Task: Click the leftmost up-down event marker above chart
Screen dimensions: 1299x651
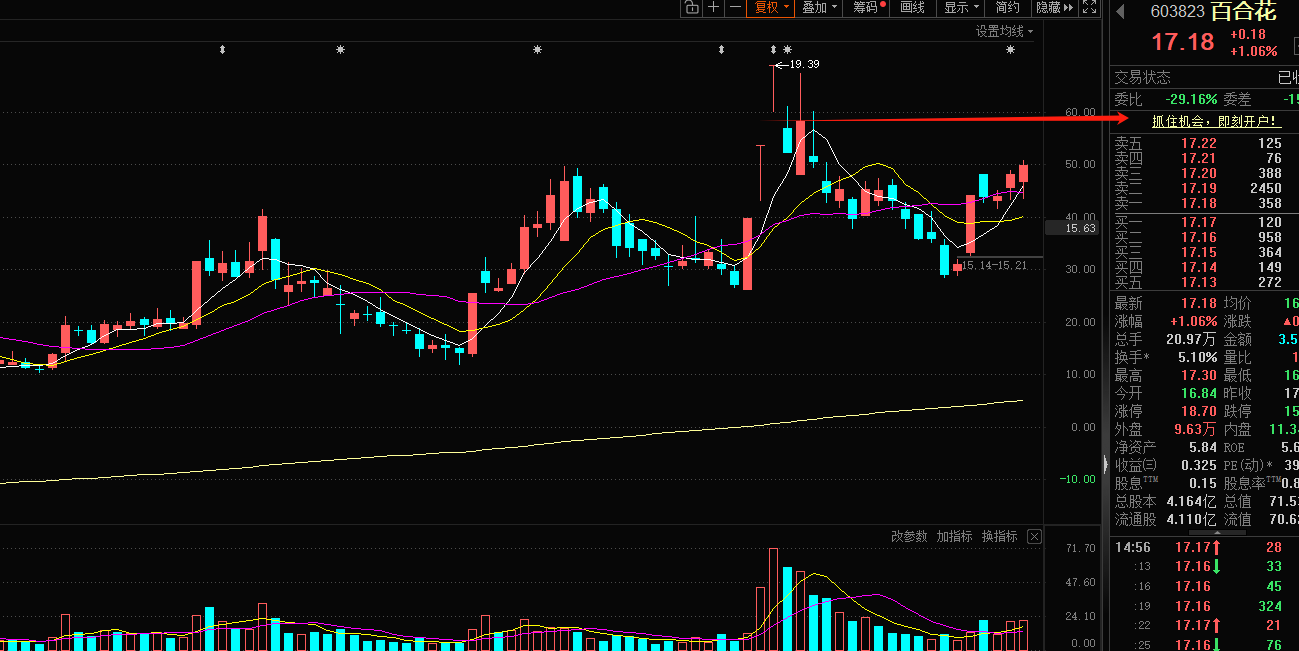Action: coord(223,49)
